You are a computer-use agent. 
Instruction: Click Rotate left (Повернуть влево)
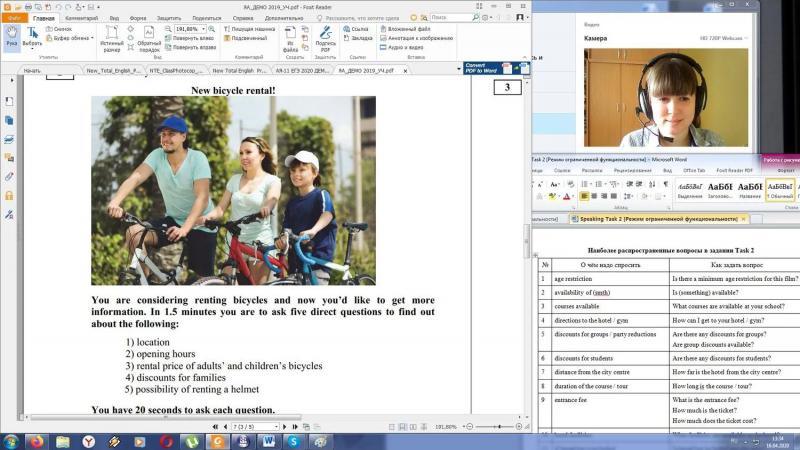(x=189, y=38)
